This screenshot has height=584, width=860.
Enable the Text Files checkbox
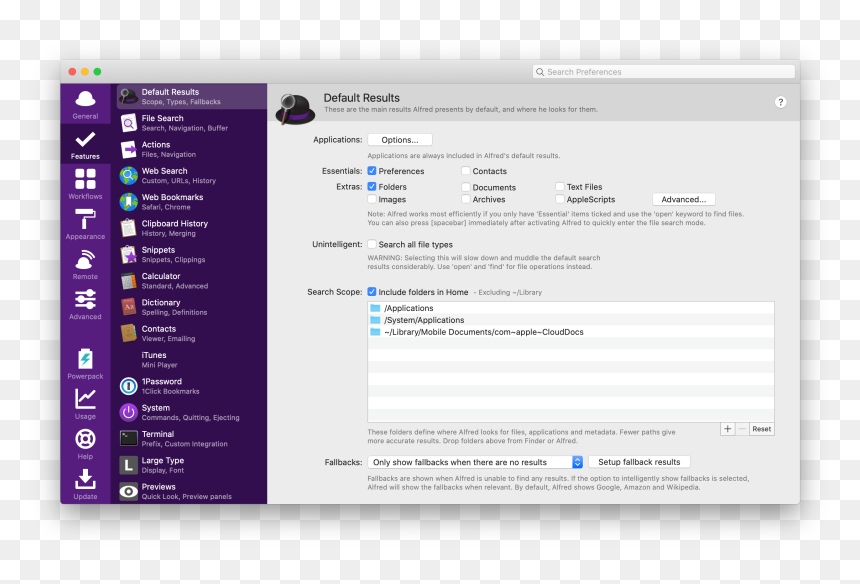click(560, 186)
